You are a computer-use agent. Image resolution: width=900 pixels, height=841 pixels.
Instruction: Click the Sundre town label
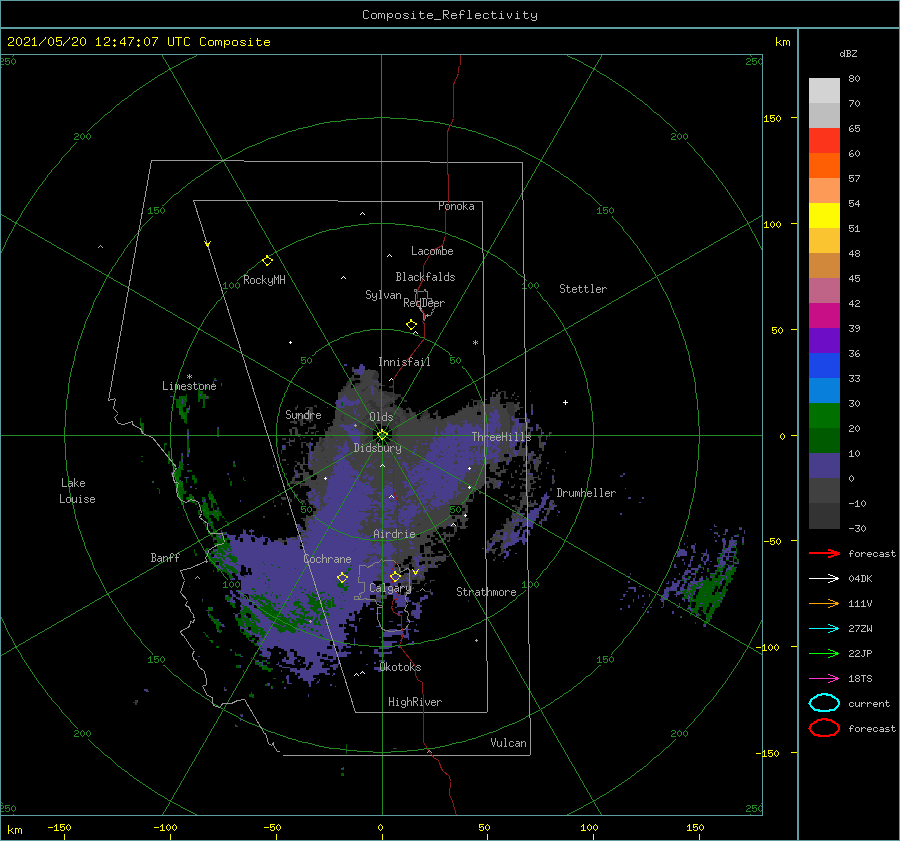click(x=303, y=414)
